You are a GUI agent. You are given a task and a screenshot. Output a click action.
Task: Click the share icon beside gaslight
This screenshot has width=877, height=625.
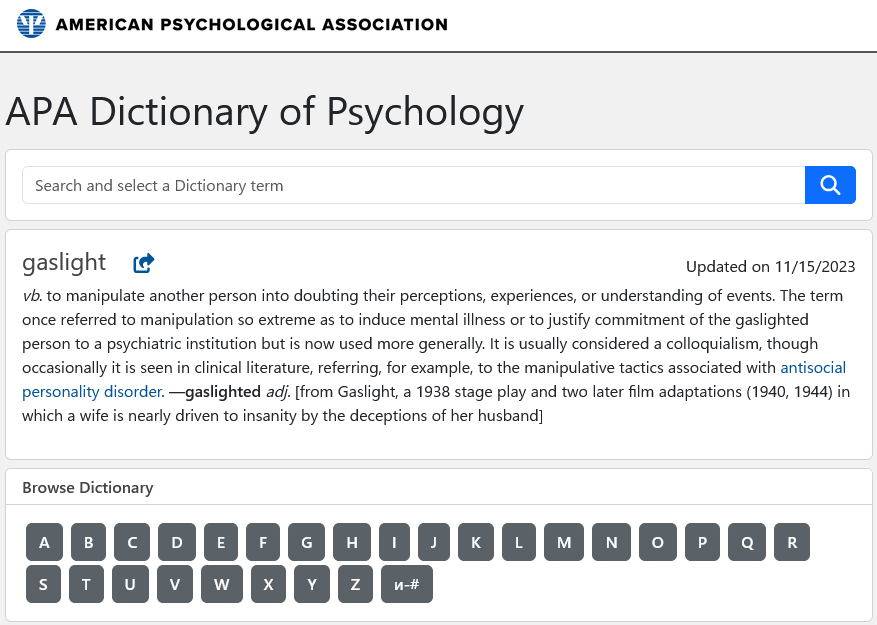(x=144, y=263)
